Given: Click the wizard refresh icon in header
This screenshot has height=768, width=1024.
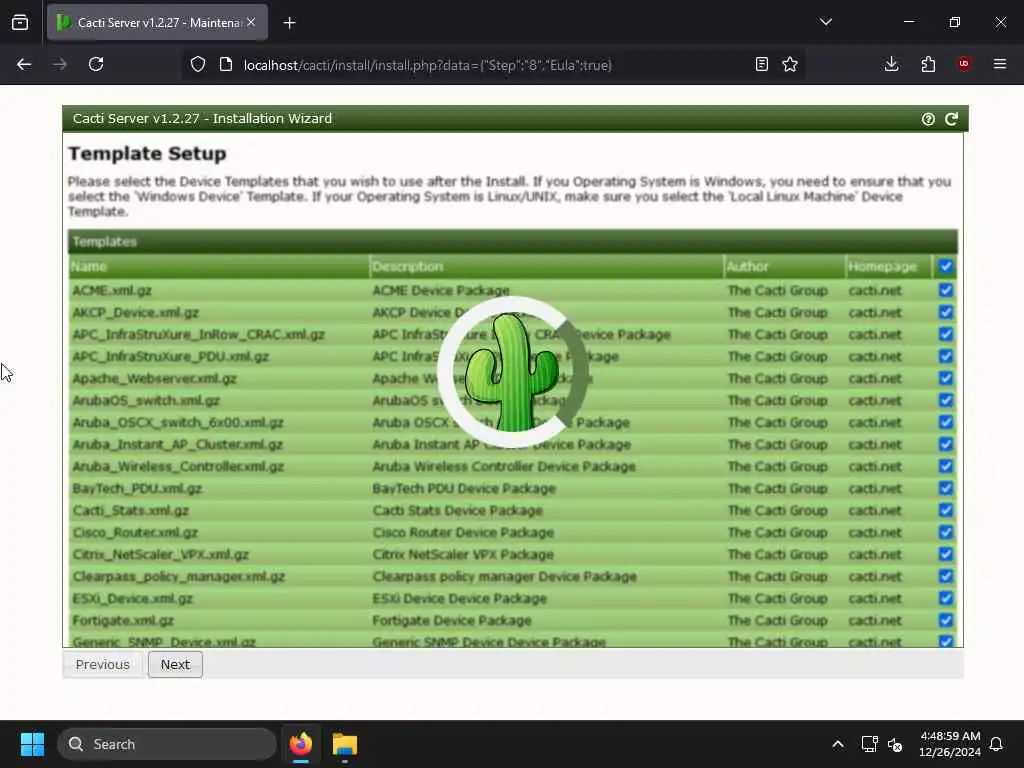Looking at the screenshot, I should pyautogui.click(x=952, y=119).
